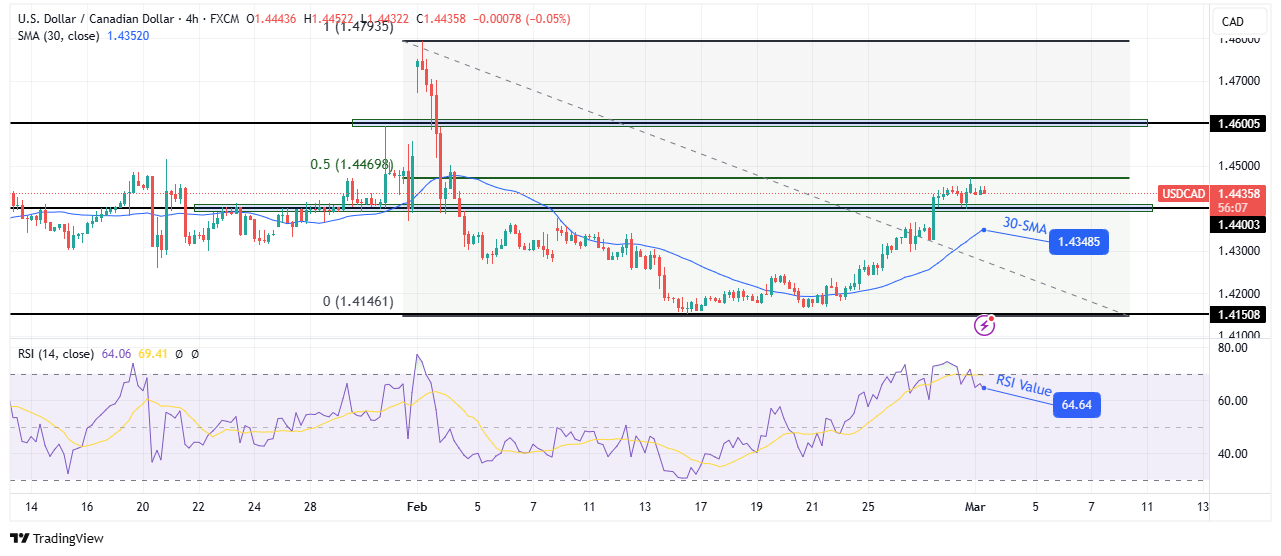Open the TradingView logo link
Image resolution: width=1281 pixels, height=556 pixels.
coord(57,539)
